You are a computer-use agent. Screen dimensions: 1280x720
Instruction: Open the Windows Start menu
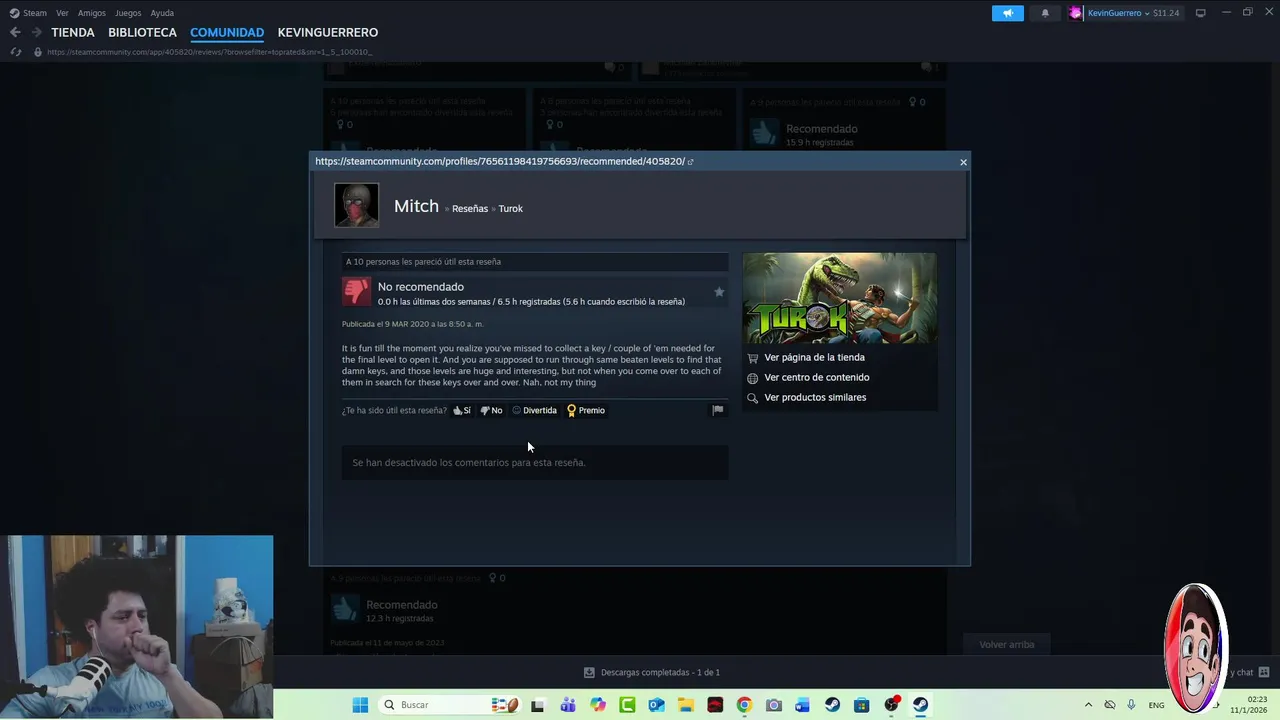tap(360, 705)
